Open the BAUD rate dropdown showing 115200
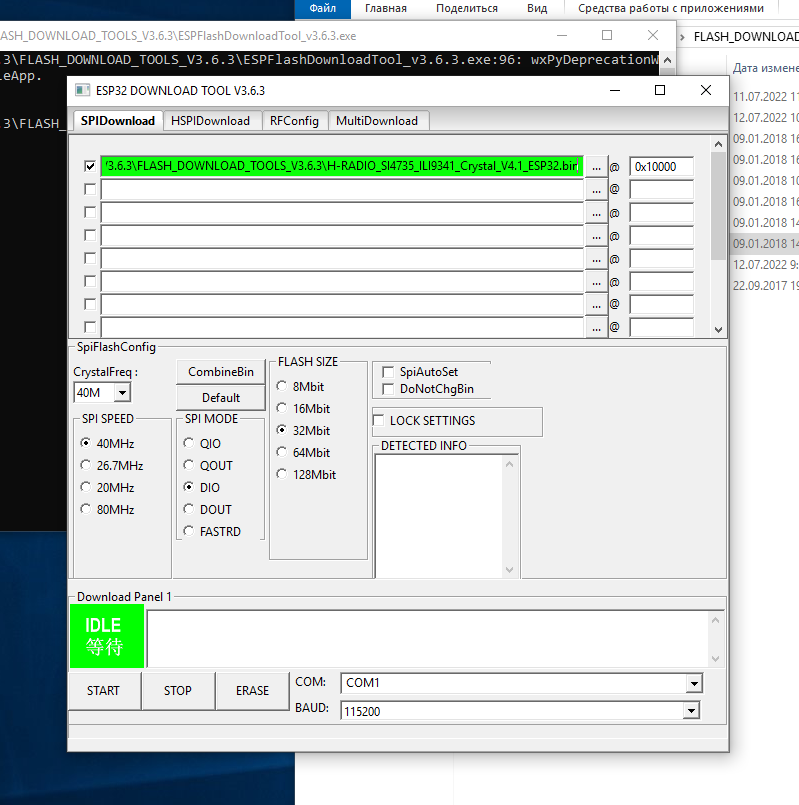The image size is (799, 805). 691,711
